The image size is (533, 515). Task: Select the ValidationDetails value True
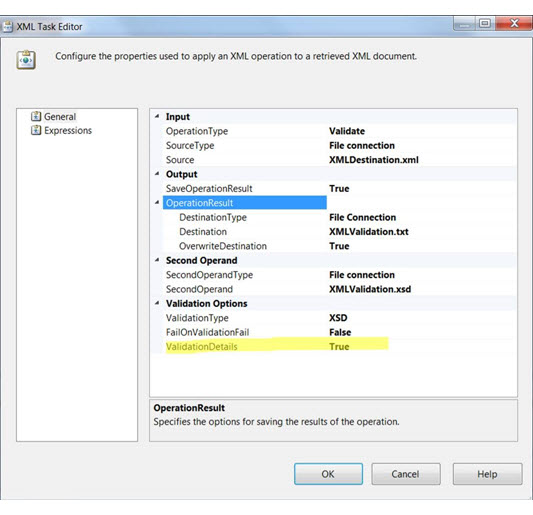tap(339, 347)
